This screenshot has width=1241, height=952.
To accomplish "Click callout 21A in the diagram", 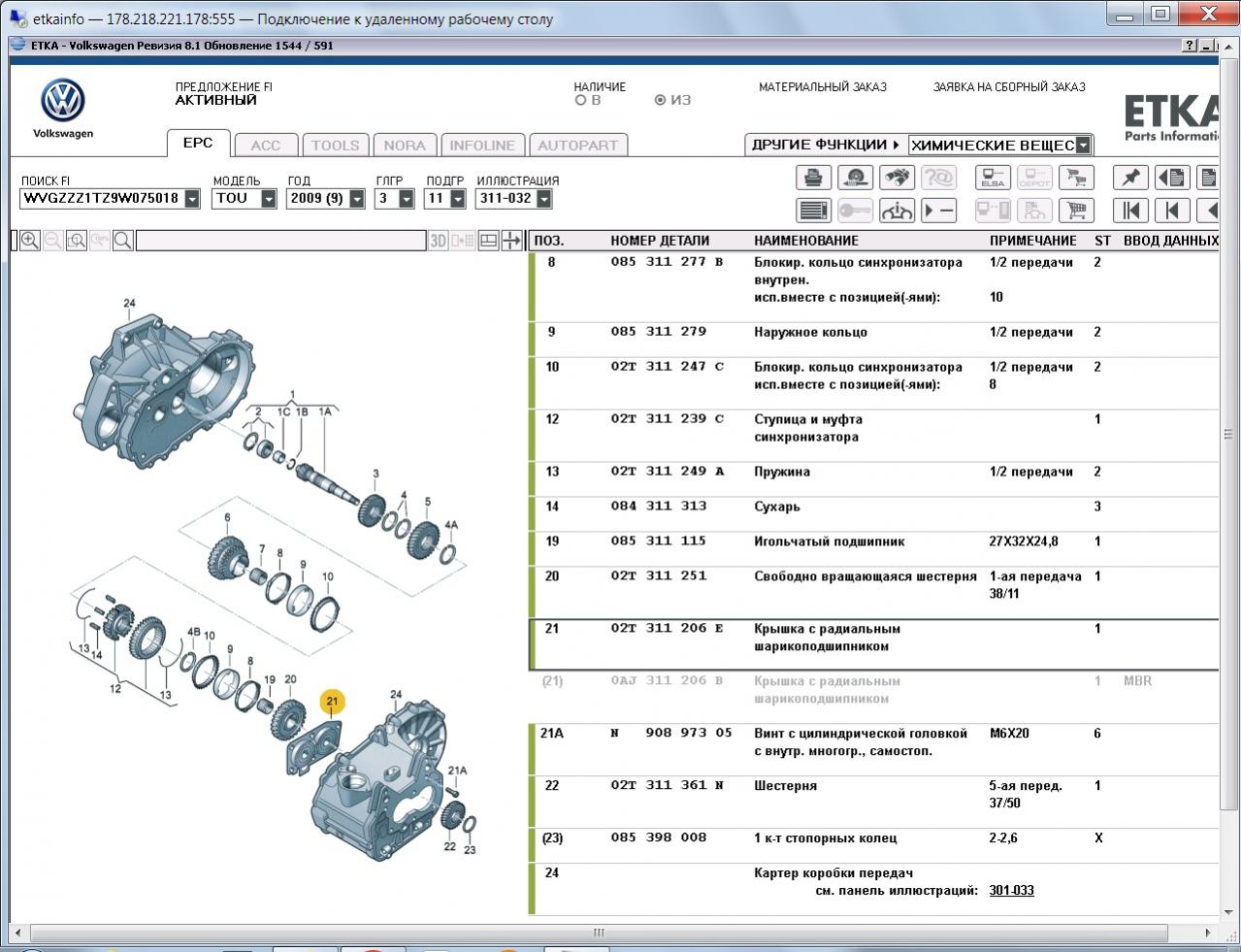I will point(457,771).
